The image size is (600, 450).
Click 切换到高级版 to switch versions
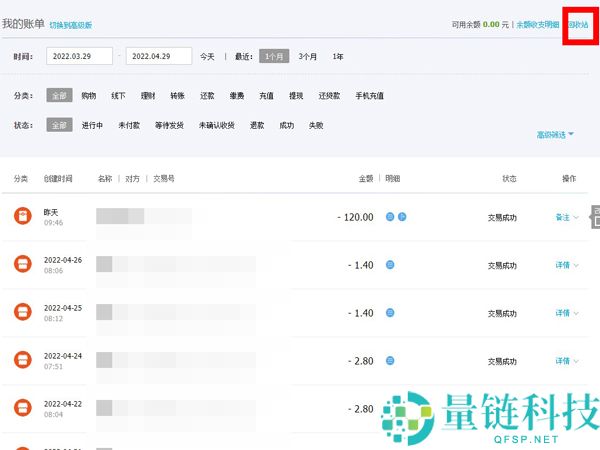click(70, 24)
